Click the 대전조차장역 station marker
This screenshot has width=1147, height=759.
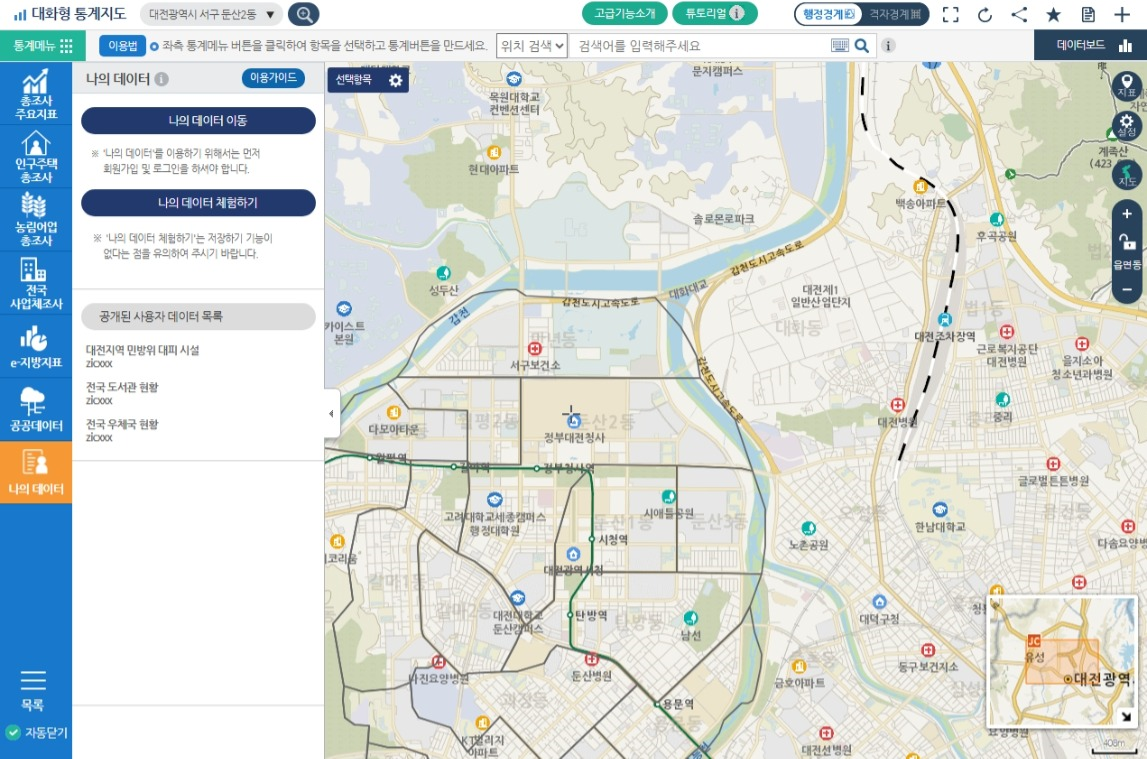click(944, 320)
